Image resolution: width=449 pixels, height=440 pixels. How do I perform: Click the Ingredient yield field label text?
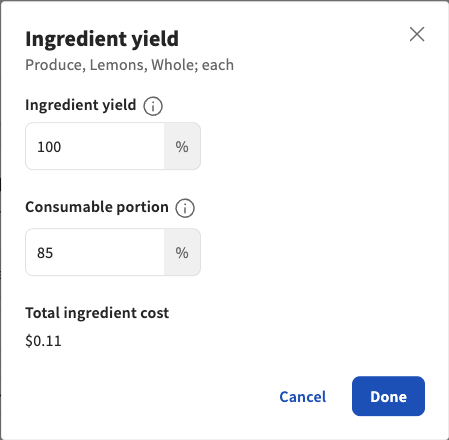[81, 105]
